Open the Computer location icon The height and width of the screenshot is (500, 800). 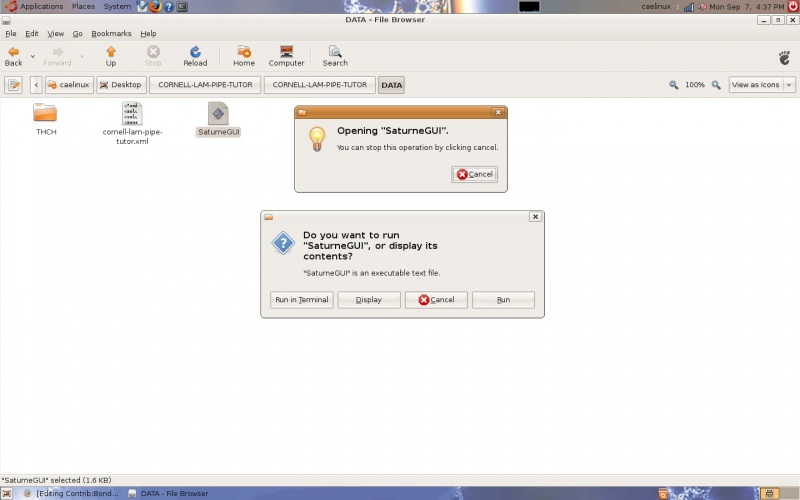(x=286, y=55)
